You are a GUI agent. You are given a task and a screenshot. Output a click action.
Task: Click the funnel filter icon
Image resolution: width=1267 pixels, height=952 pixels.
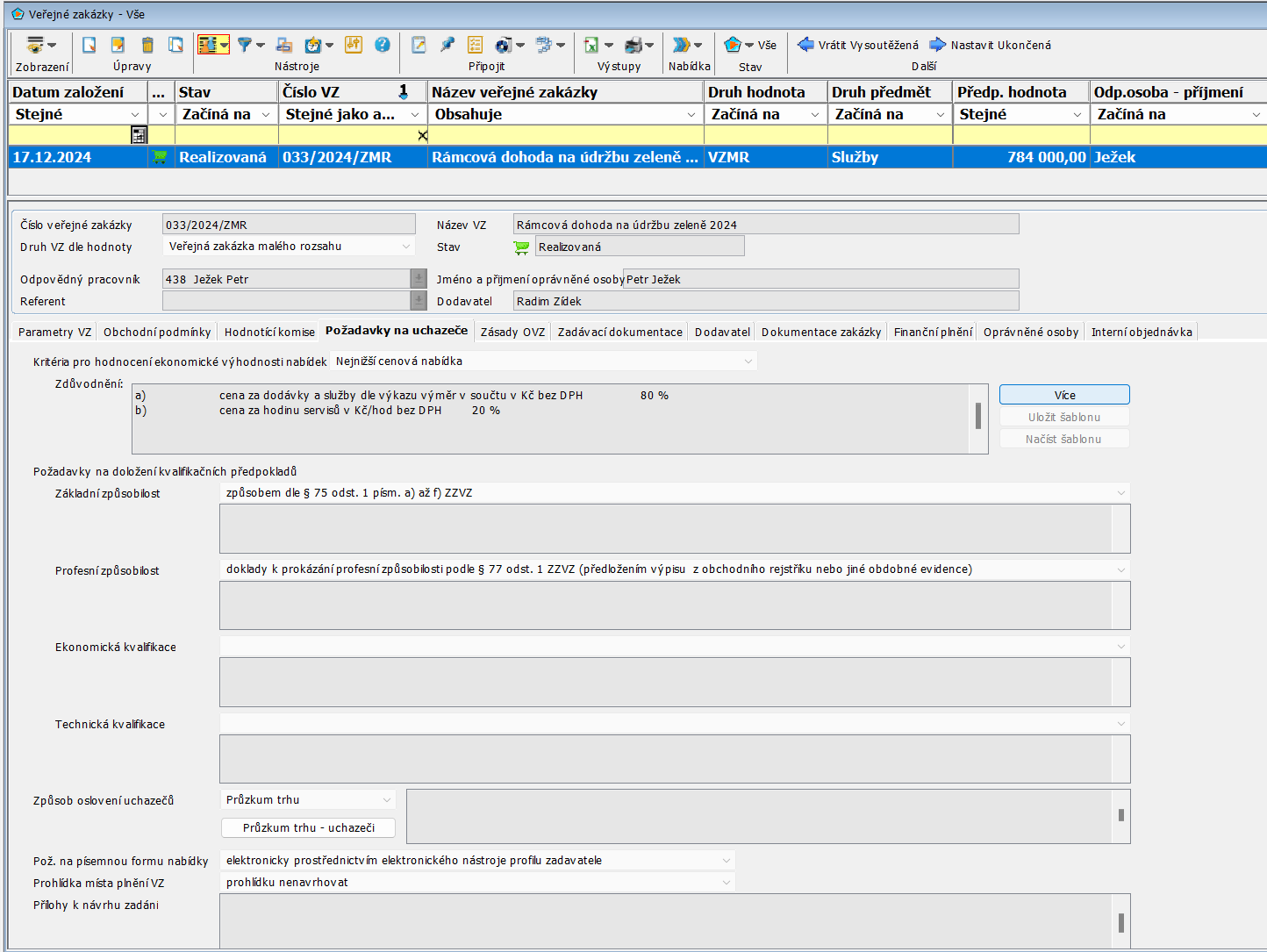[245, 45]
